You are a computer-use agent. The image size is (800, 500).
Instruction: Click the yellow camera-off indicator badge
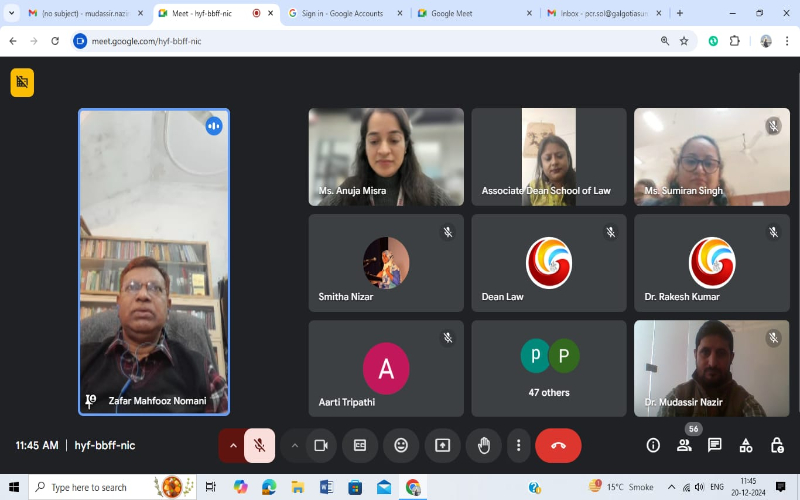(x=22, y=83)
